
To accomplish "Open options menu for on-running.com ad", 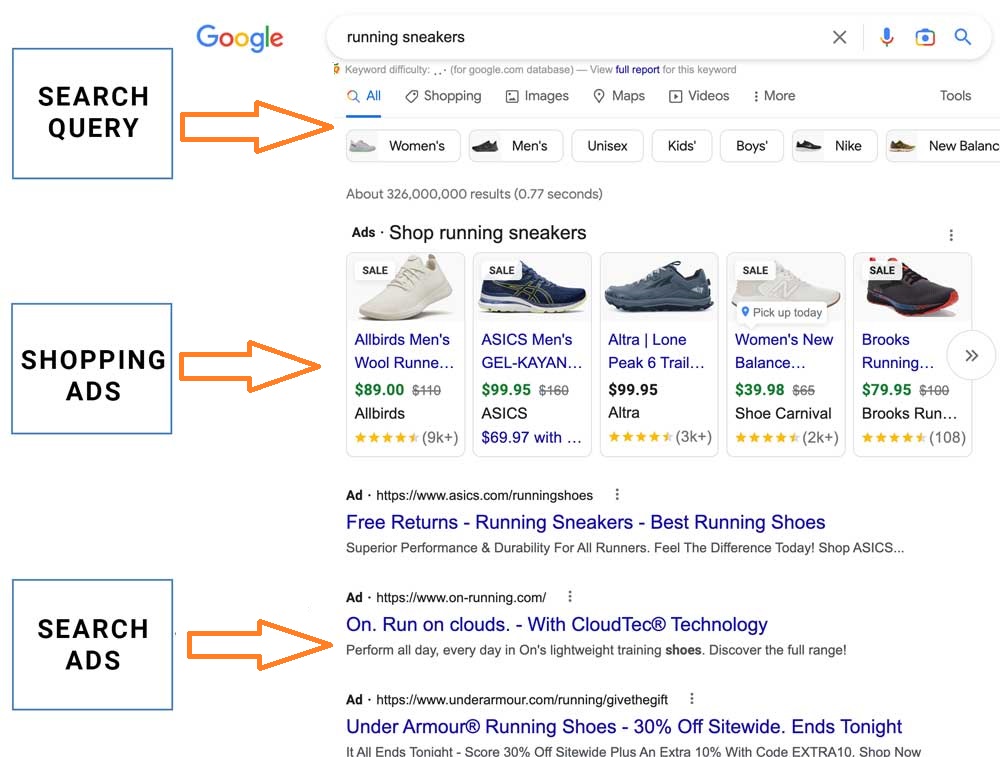I will point(570,596).
